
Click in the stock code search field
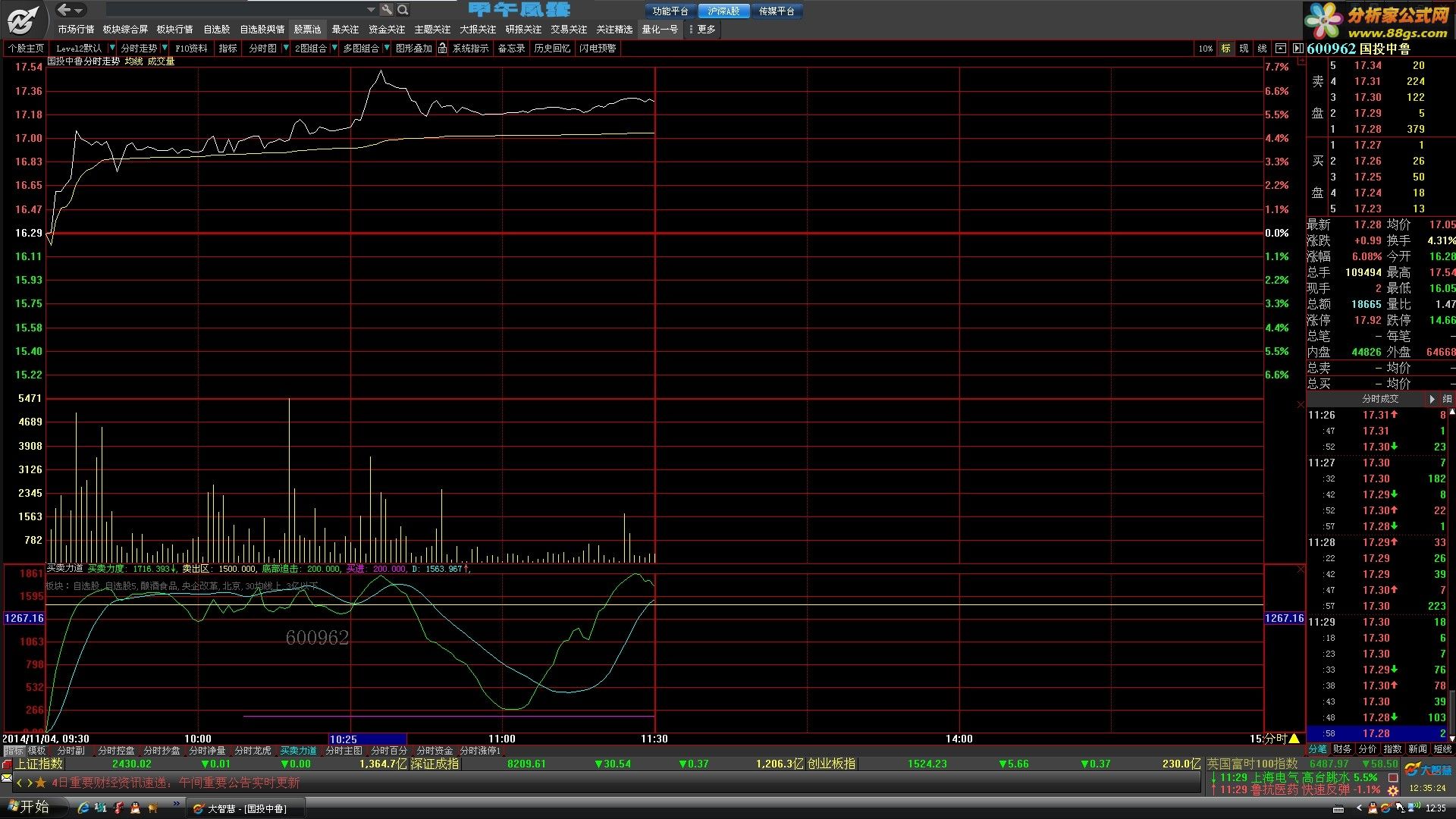235,10
